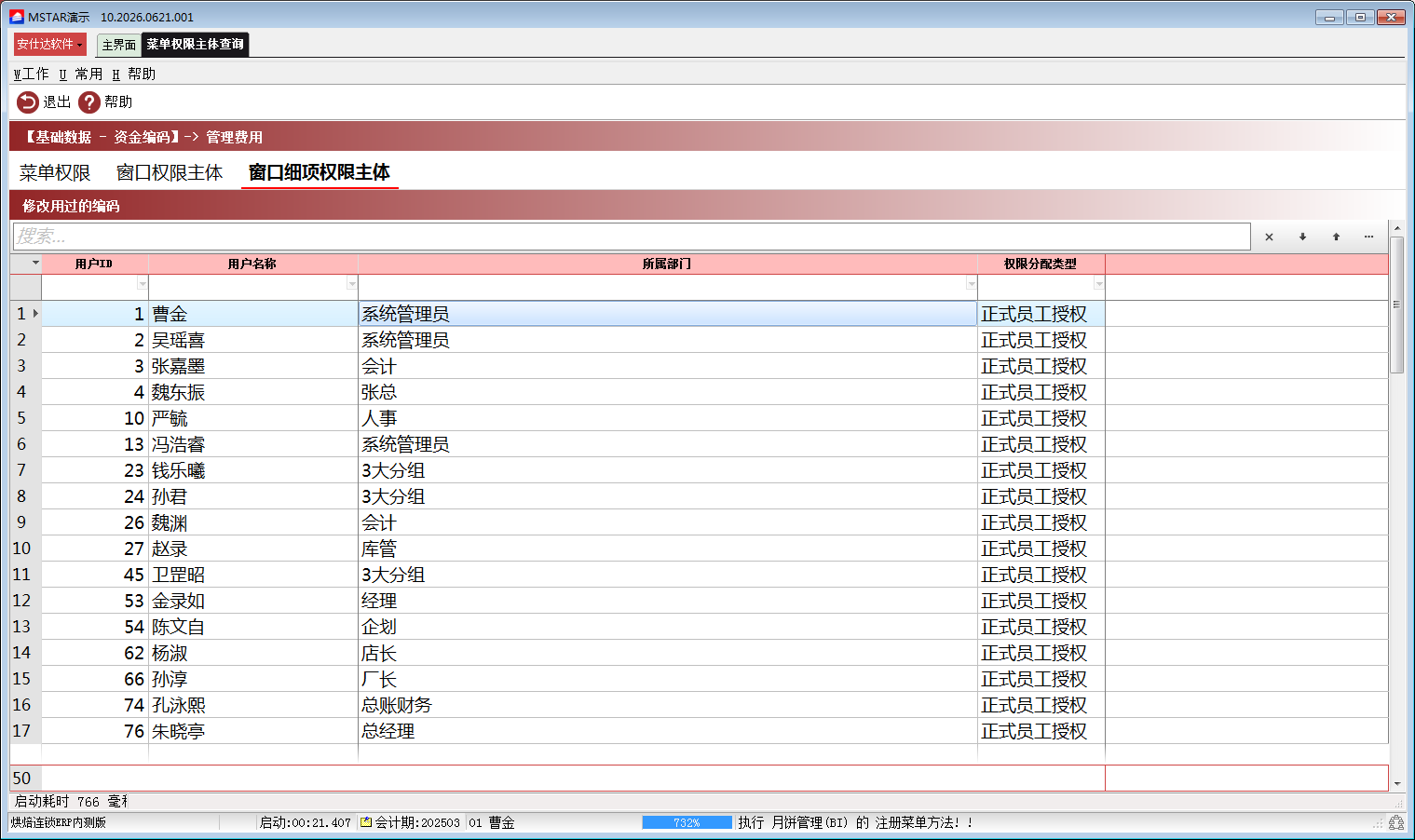
Task: Open the 工作 menu
Action: pos(31,74)
